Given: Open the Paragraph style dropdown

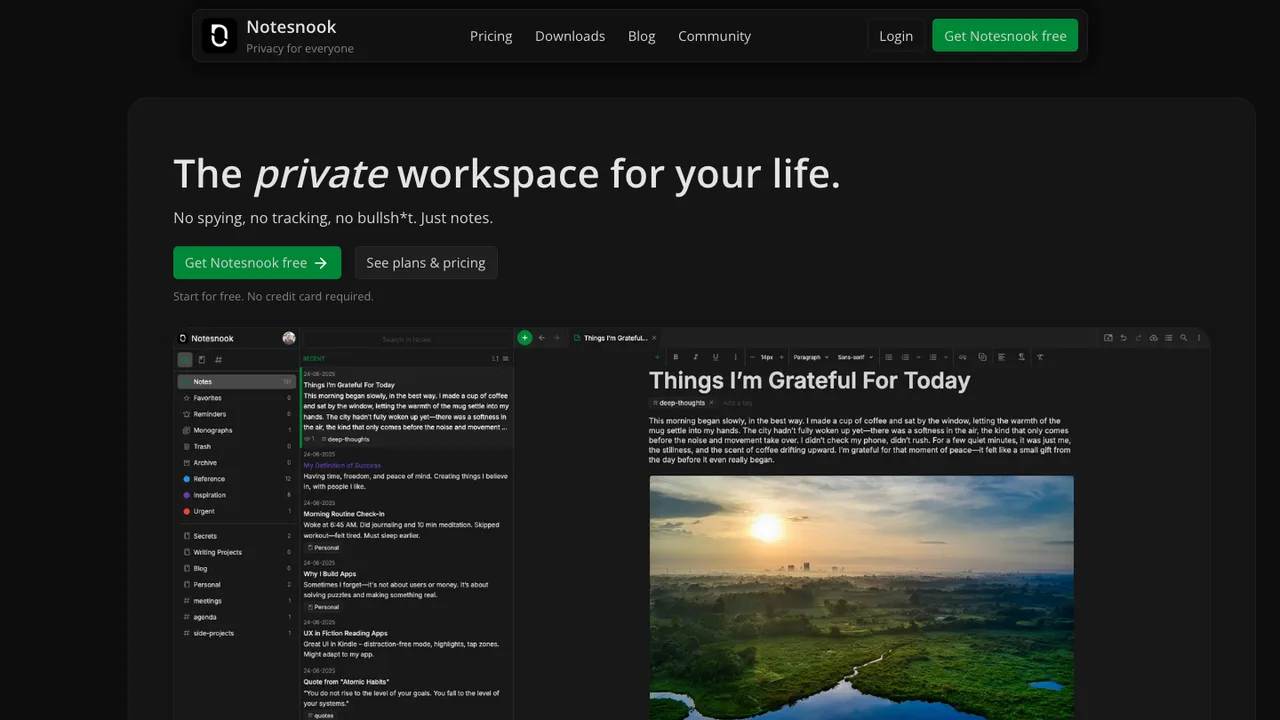Looking at the screenshot, I should pyautogui.click(x=811, y=357).
